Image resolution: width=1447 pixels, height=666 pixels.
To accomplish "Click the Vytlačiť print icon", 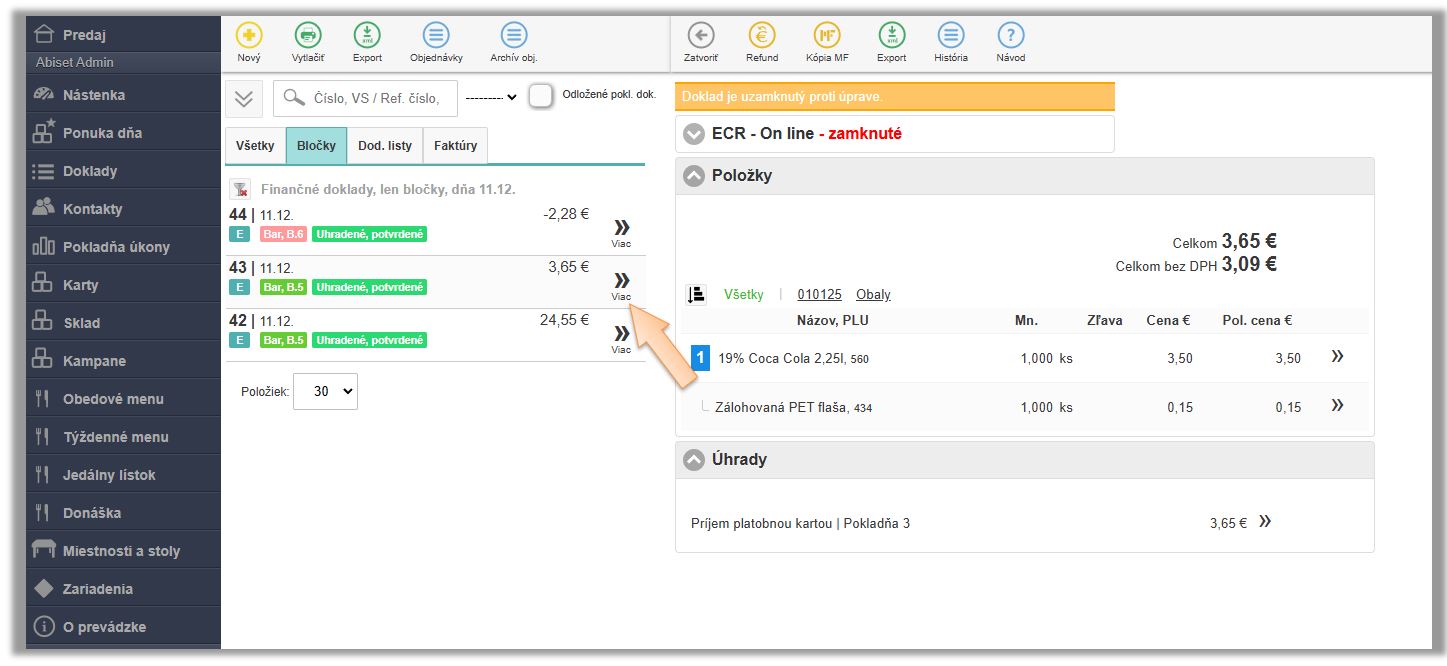I will pyautogui.click(x=308, y=36).
